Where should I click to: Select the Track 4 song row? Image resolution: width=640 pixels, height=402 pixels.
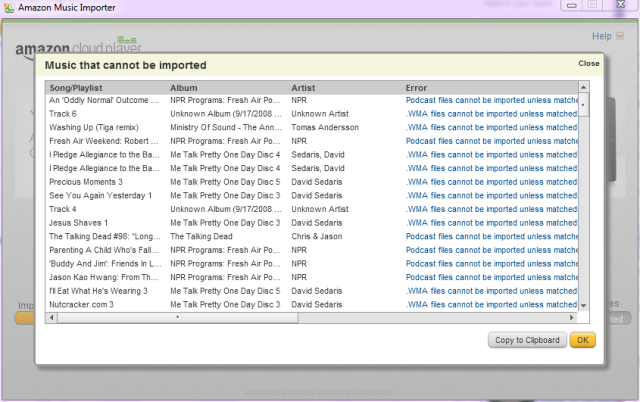[312, 209]
